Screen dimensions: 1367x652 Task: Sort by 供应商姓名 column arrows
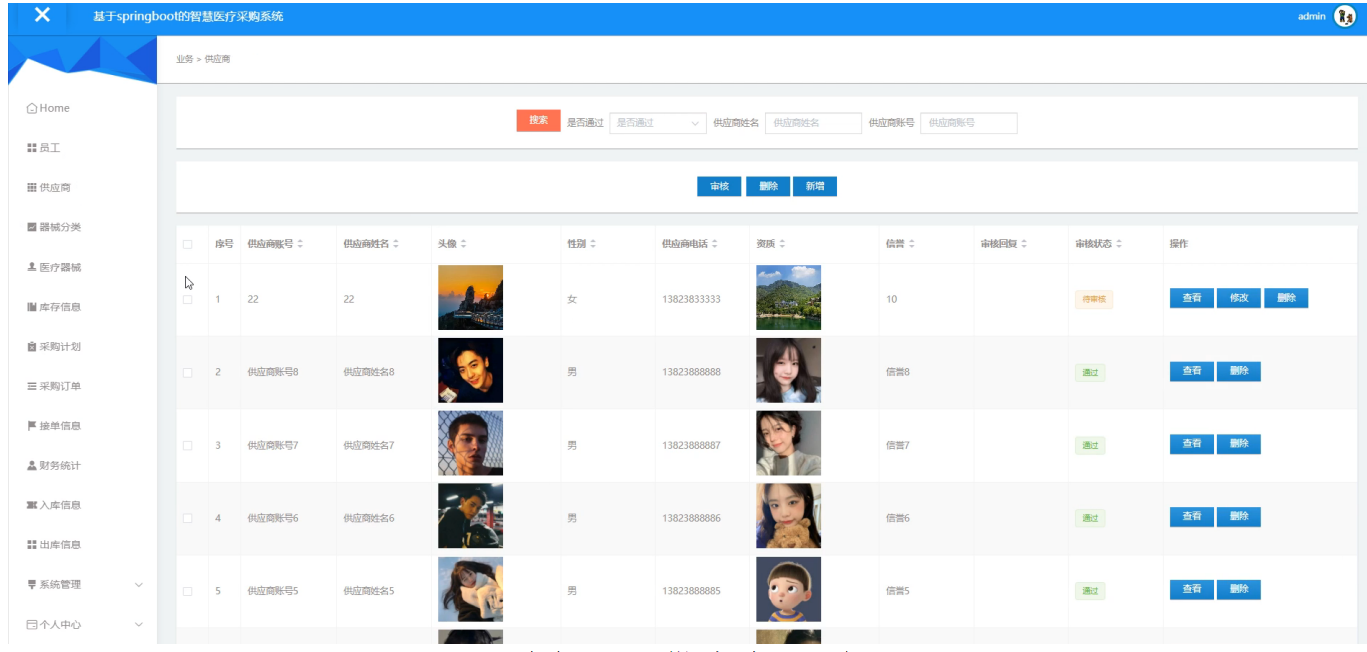[x=396, y=244]
